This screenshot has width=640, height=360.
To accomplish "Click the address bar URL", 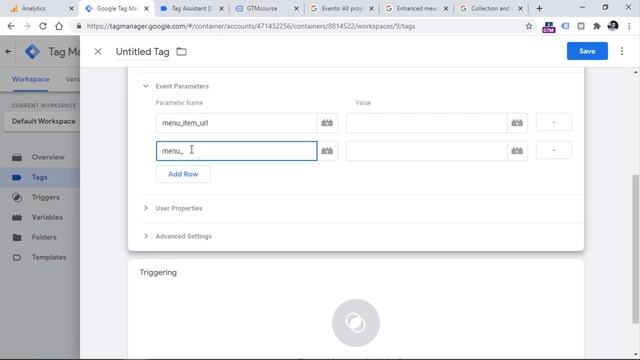I will coord(251,26).
